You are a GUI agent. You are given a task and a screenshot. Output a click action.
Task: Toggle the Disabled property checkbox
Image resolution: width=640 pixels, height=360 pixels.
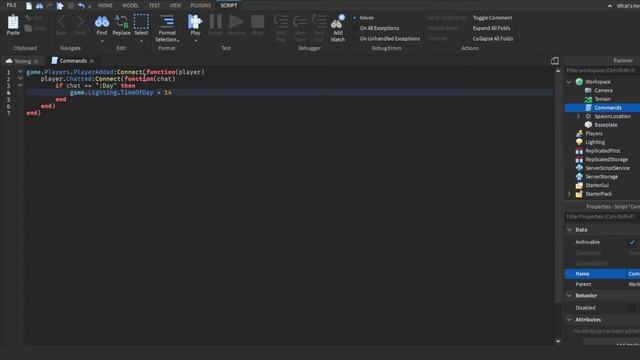pyautogui.click(x=632, y=308)
